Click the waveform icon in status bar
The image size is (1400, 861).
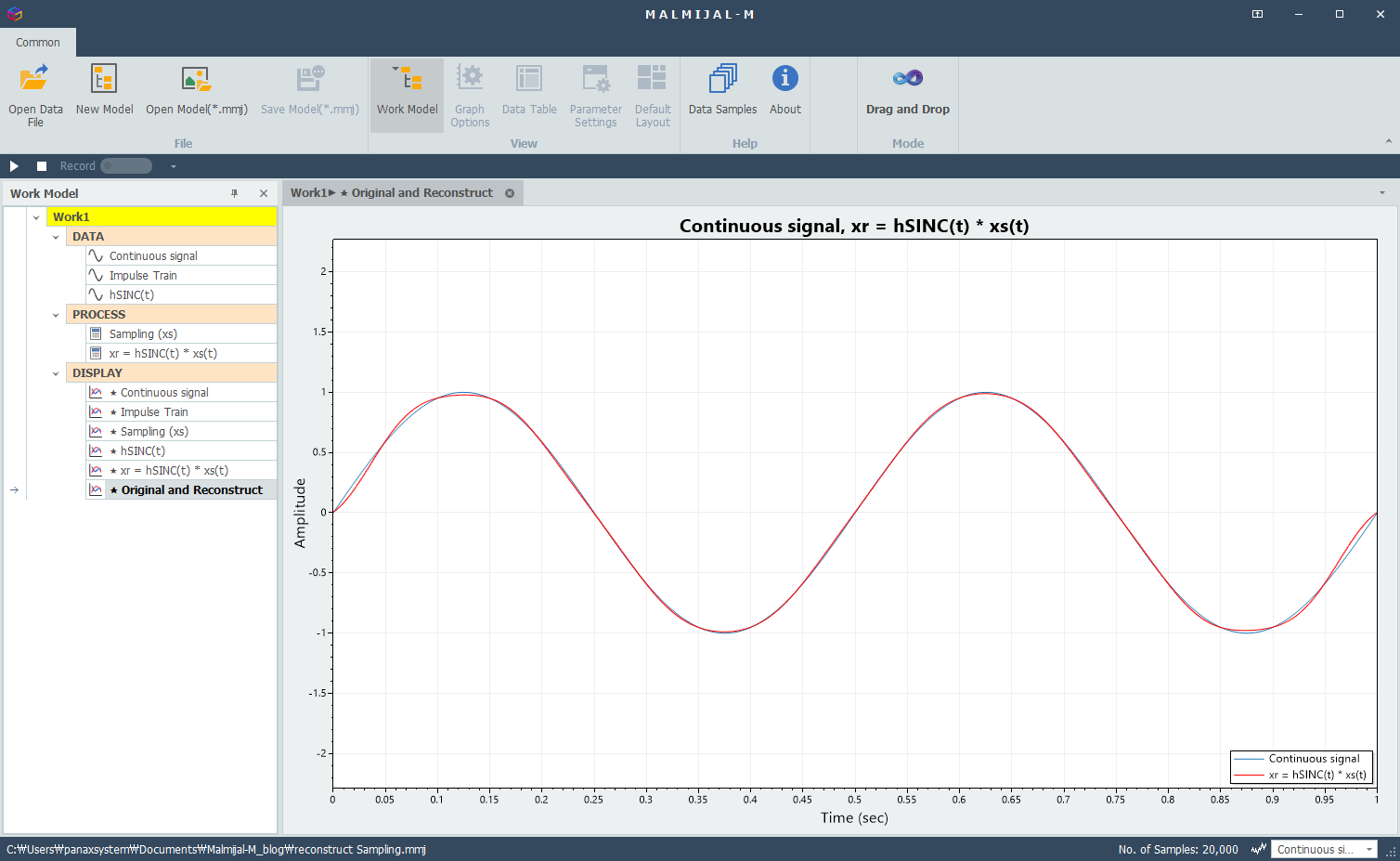point(1259,849)
